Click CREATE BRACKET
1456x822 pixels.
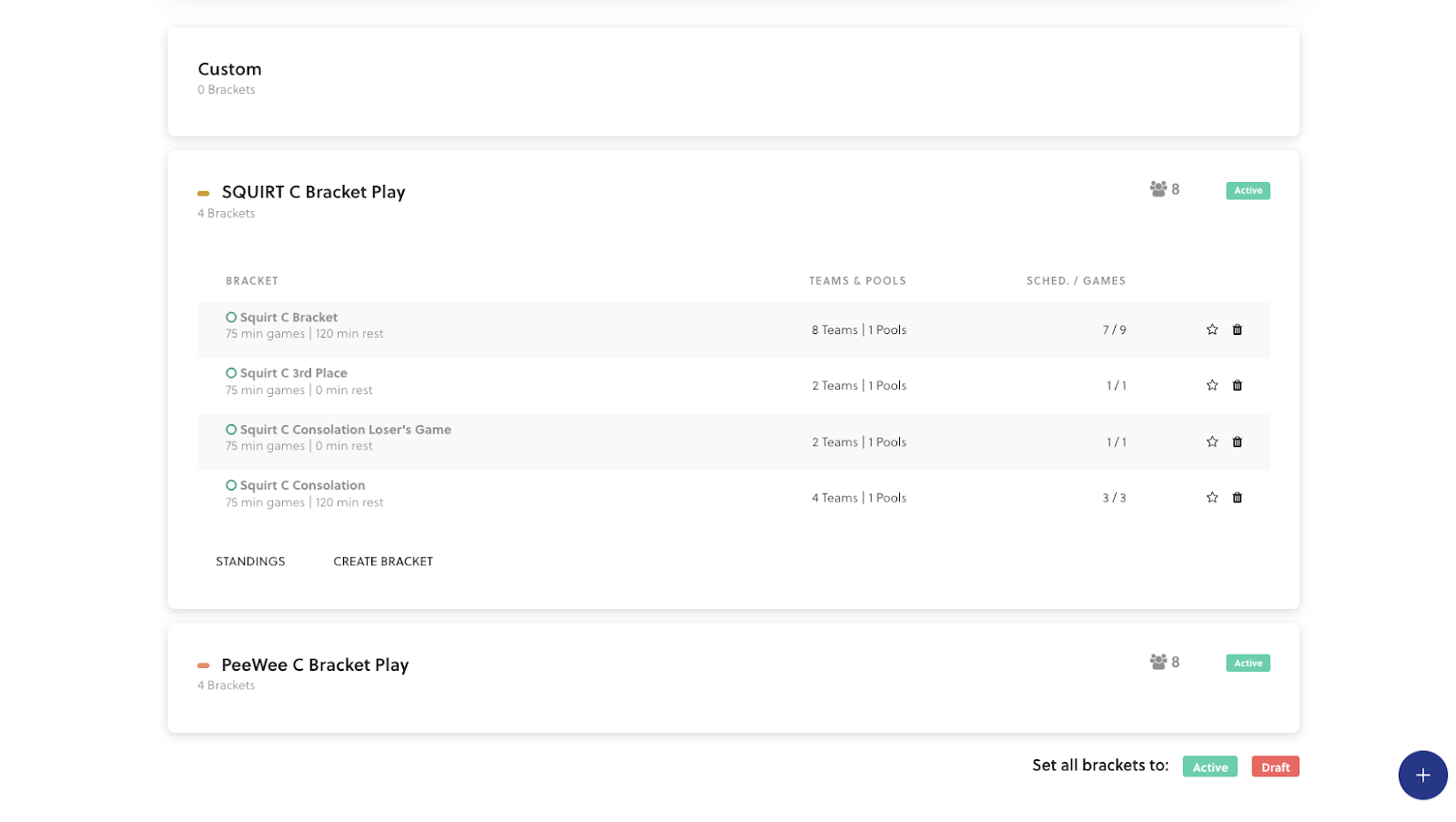[383, 562]
